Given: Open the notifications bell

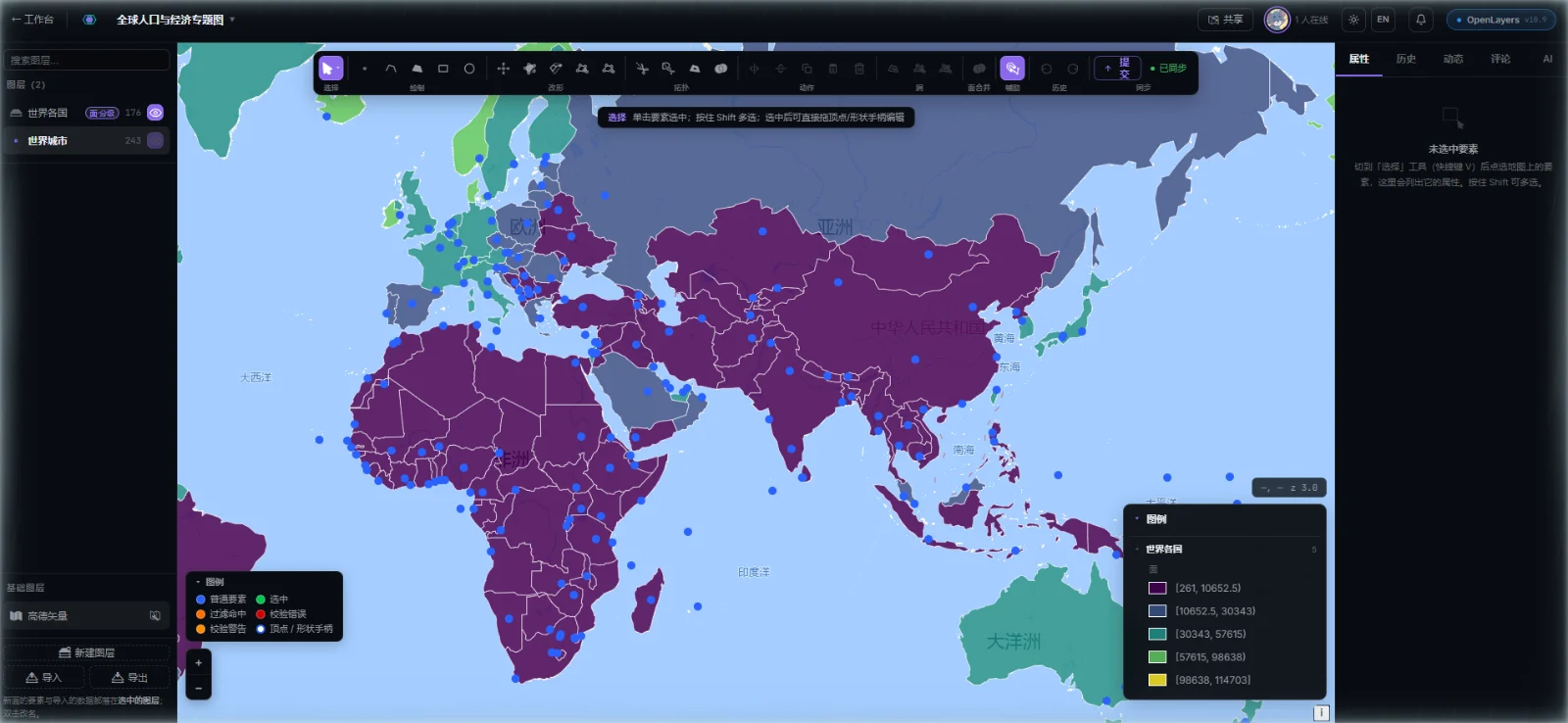Looking at the screenshot, I should click(1421, 20).
